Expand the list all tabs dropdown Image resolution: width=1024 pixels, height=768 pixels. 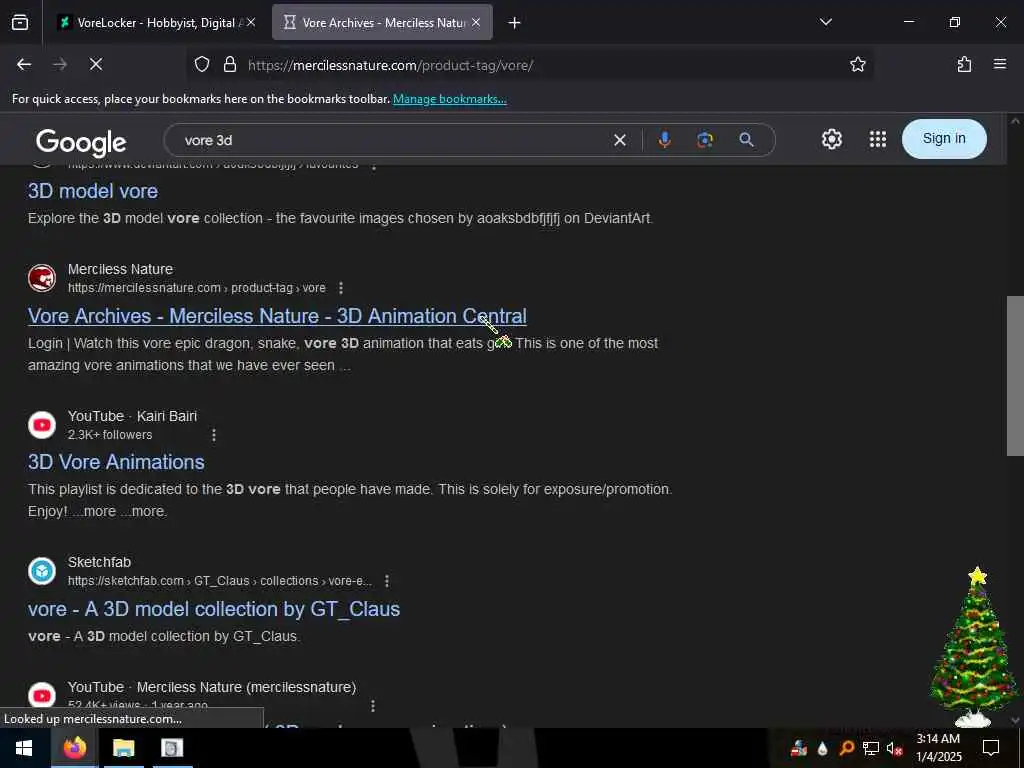[825, 22]
